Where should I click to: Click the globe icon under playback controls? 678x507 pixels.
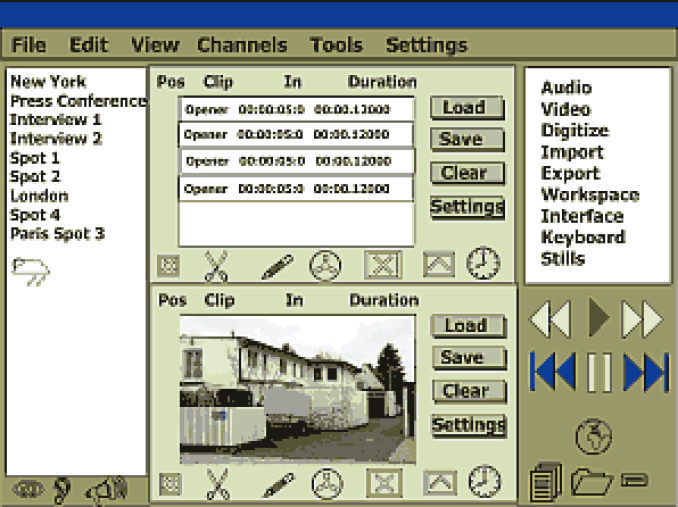[593, 437]
